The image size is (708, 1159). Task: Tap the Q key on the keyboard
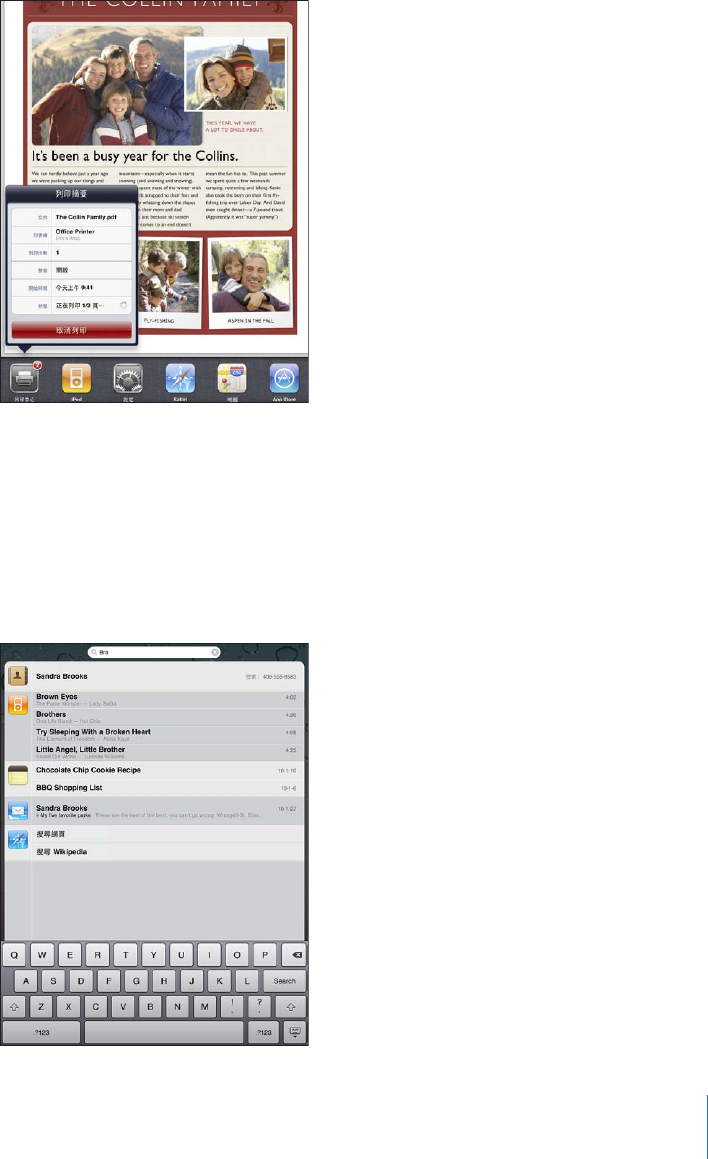[14, 955]
